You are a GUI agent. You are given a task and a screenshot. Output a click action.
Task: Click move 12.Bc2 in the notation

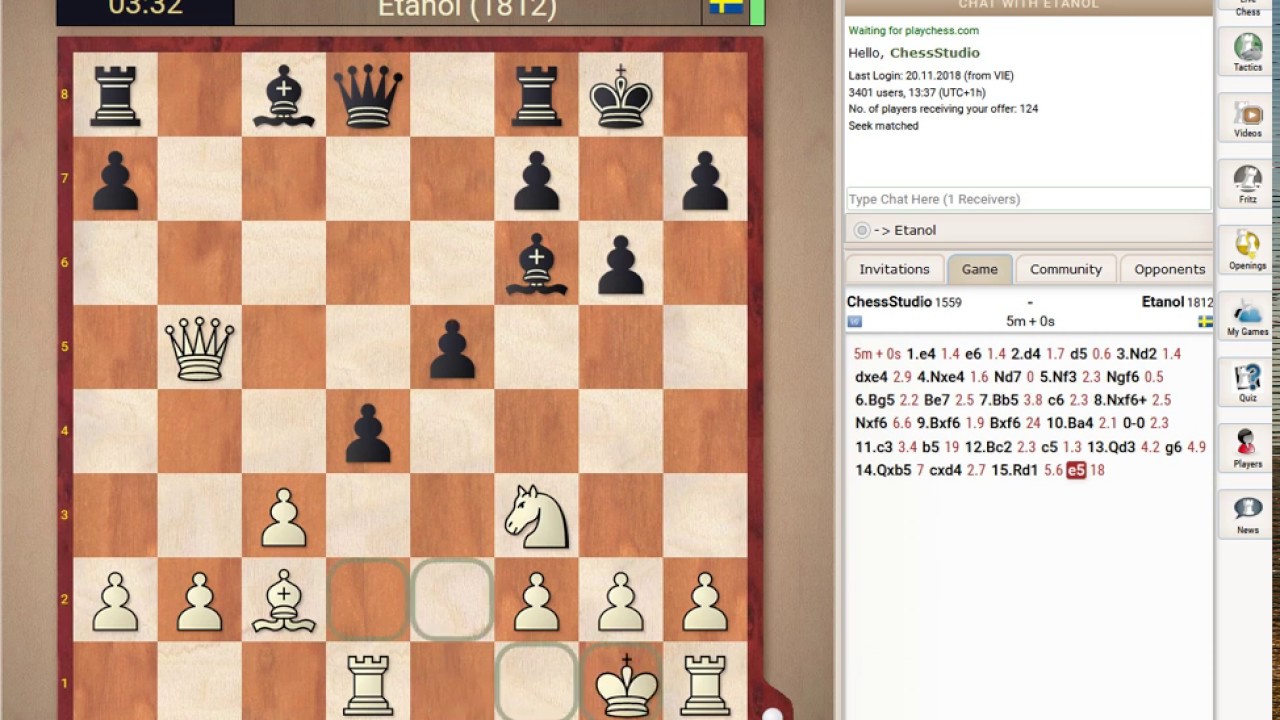point(988,447)
